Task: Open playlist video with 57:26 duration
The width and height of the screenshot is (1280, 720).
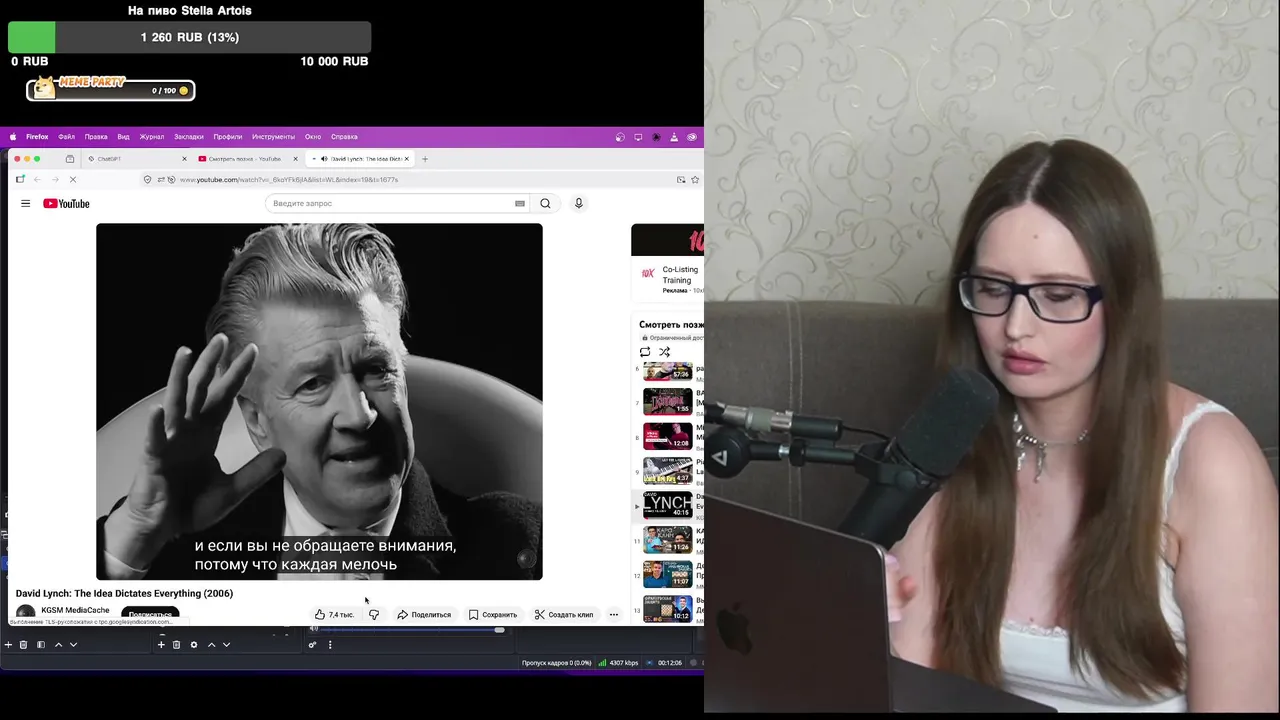Action: click(667, 371)
